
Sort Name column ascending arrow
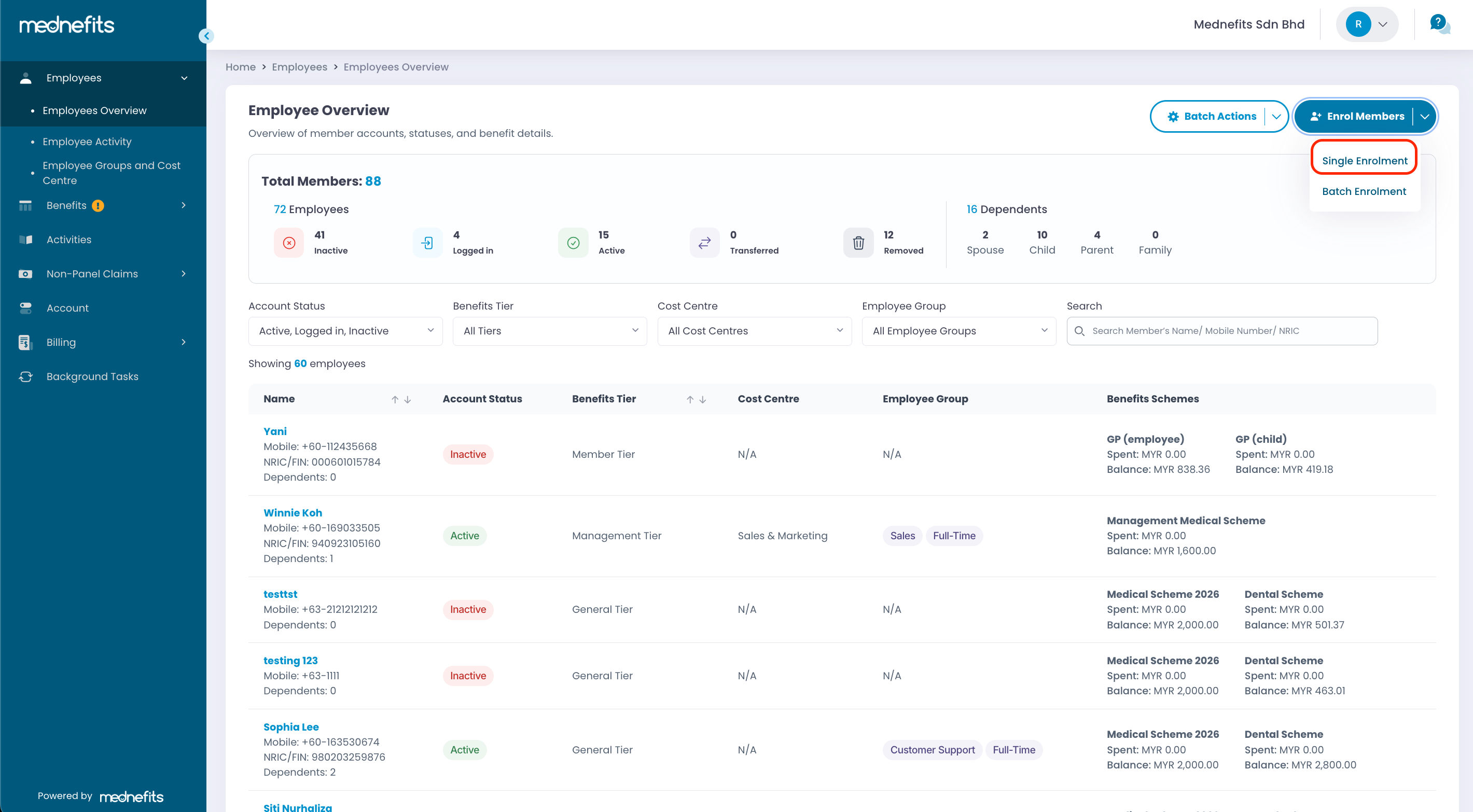pos(395,400)
